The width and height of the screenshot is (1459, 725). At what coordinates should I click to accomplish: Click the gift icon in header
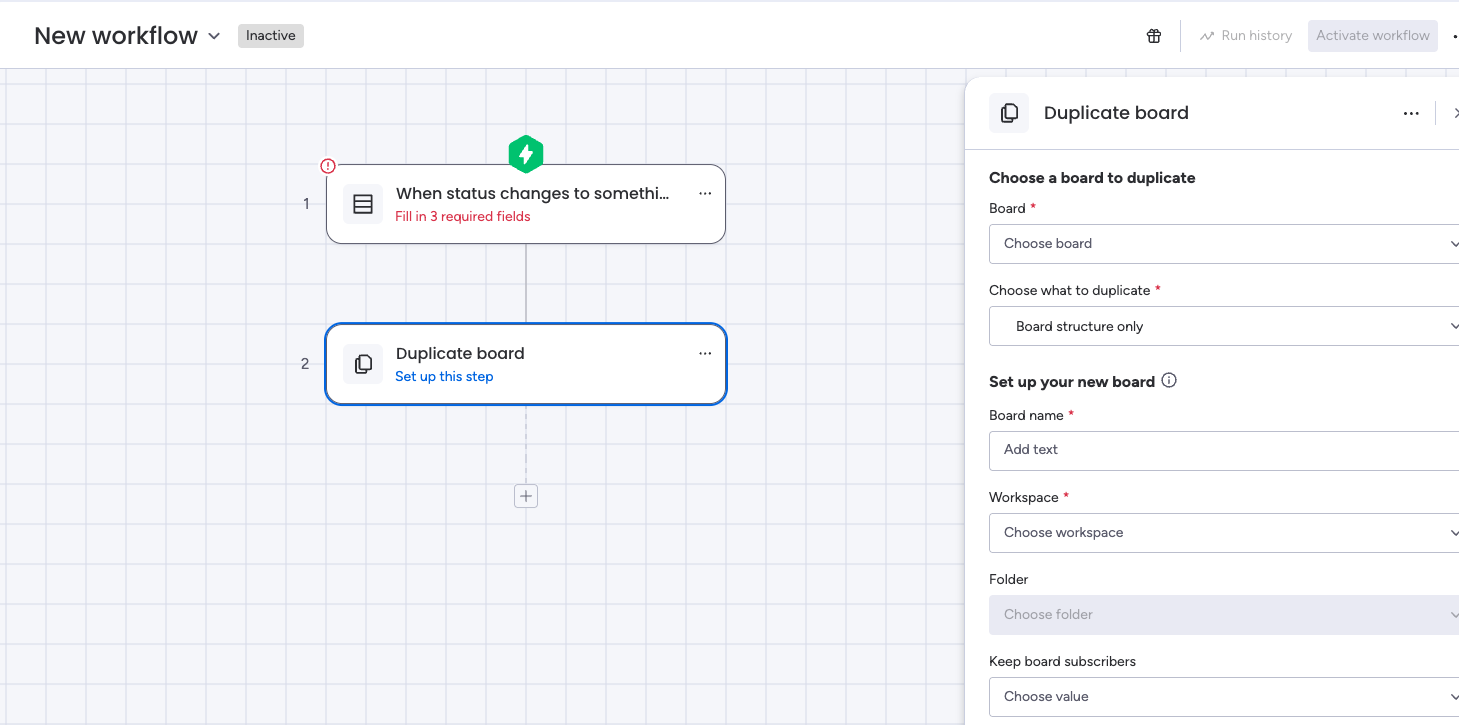point(1154,36)
